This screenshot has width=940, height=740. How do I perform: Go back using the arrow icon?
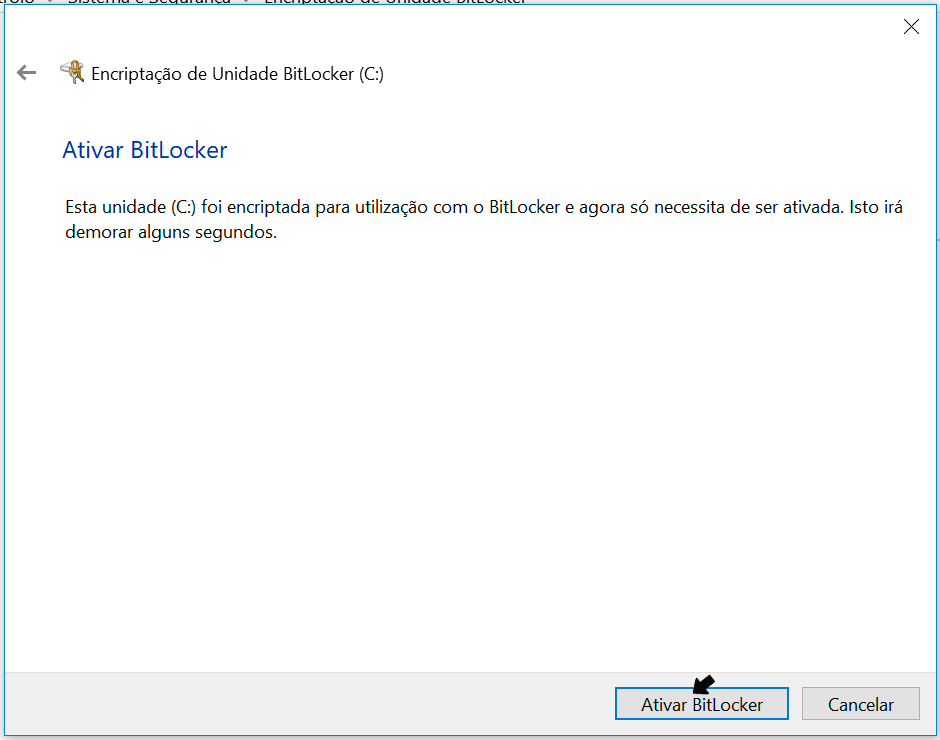(x=26, y=73)
